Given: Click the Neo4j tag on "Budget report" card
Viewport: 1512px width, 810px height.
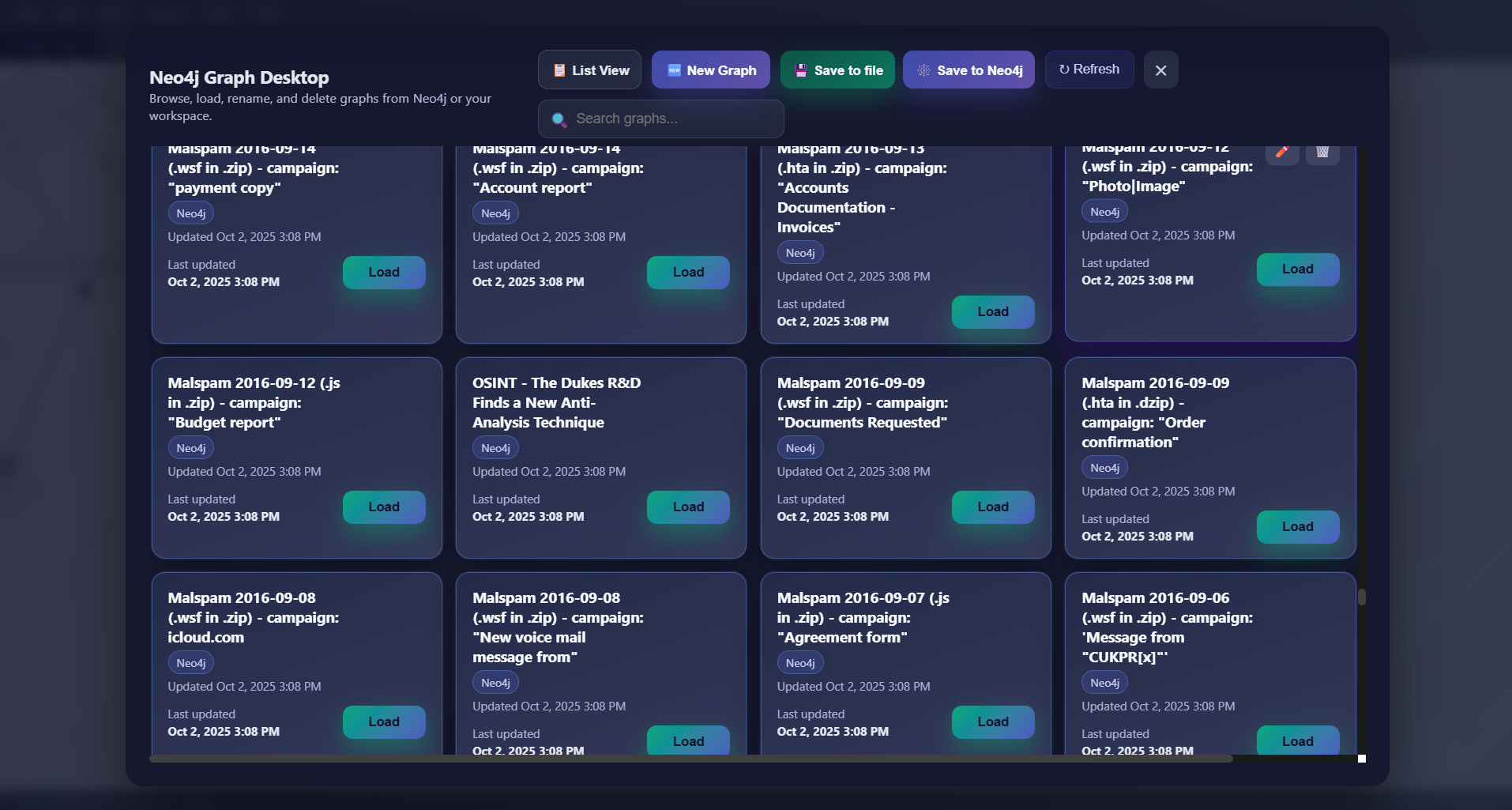Looking at the screenshot, I should pos(191,448).
